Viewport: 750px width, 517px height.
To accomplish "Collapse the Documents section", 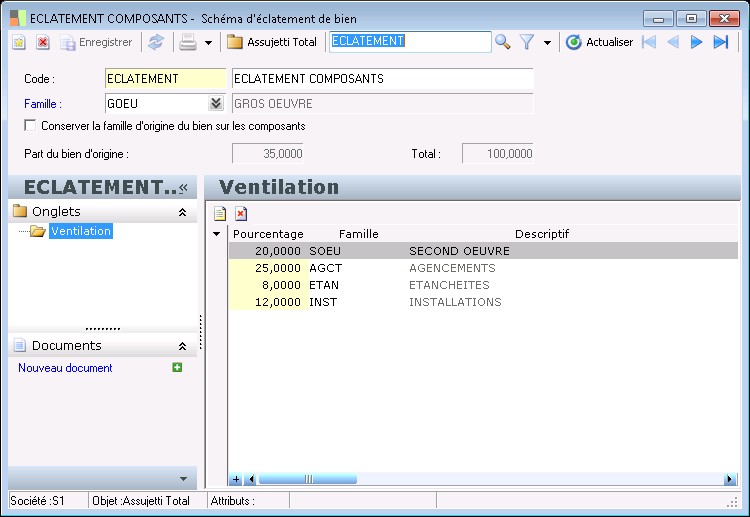I will [x=182, y=346].
